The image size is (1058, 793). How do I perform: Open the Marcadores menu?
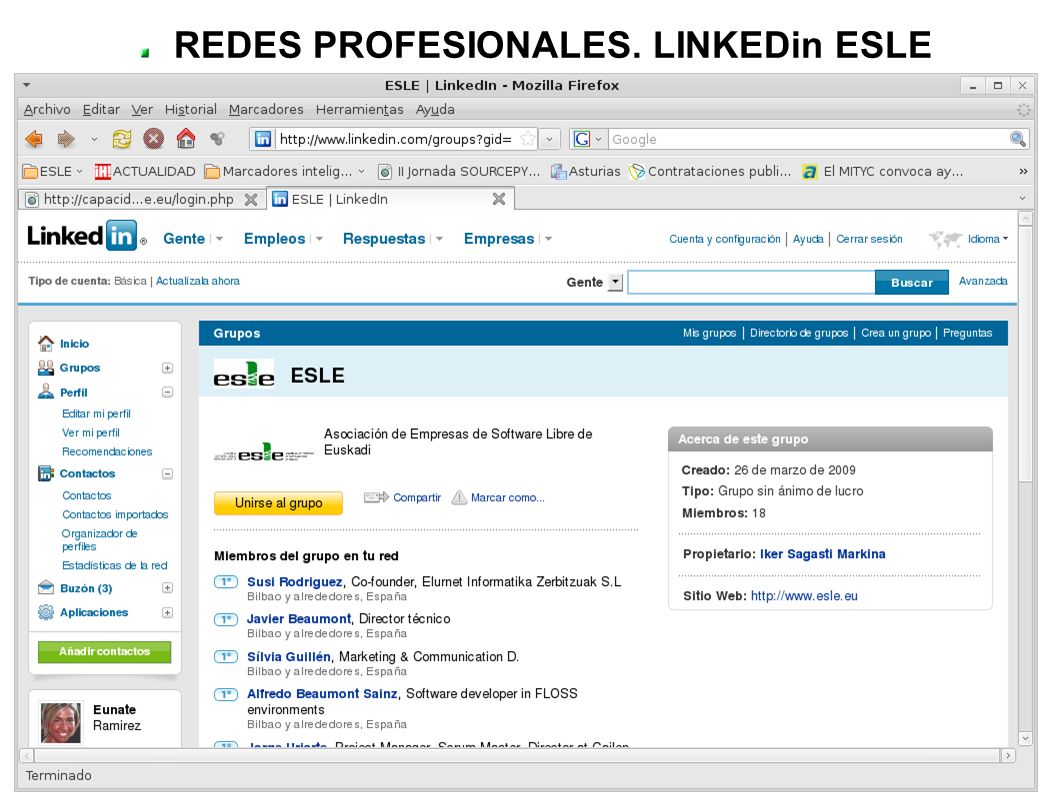266,109
